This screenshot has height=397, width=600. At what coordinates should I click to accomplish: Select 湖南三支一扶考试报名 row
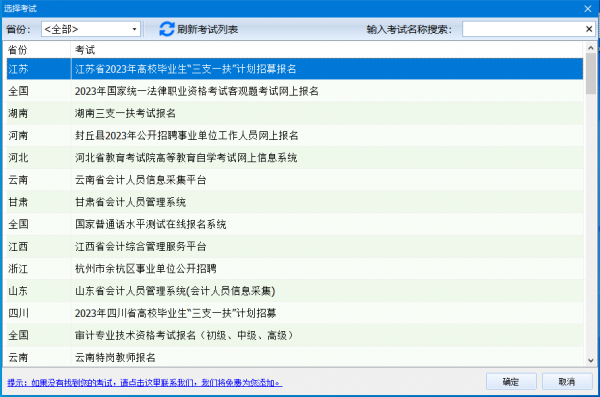(x=295, y=113)
